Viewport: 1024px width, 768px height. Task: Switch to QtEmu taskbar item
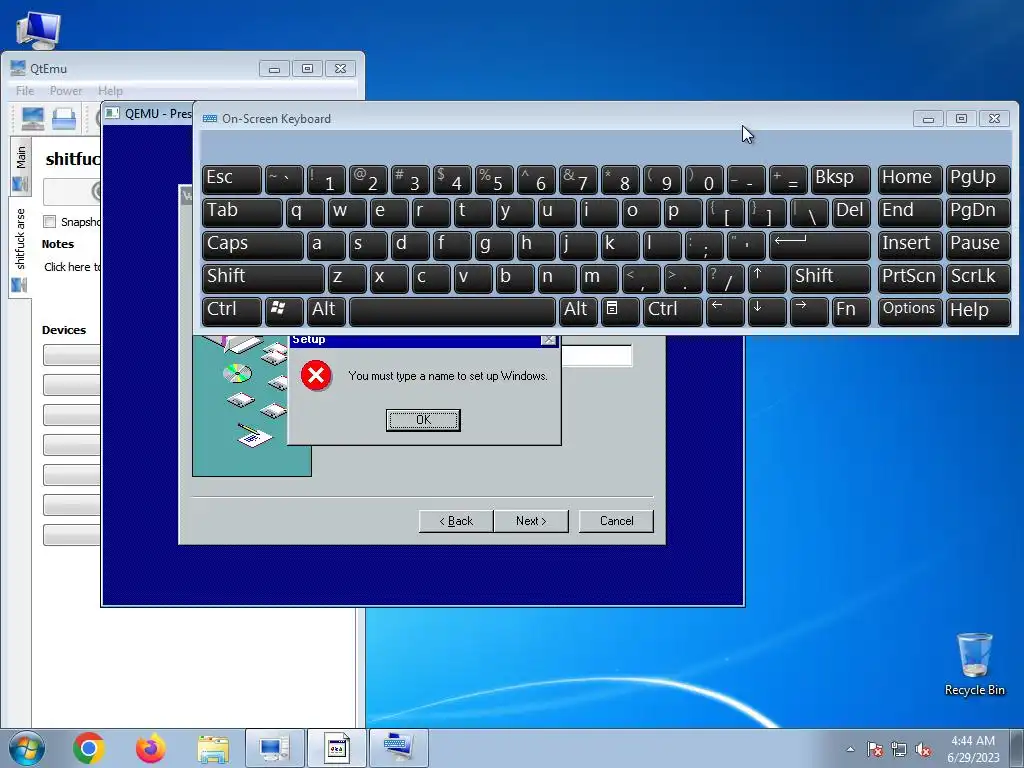[275, 748]
